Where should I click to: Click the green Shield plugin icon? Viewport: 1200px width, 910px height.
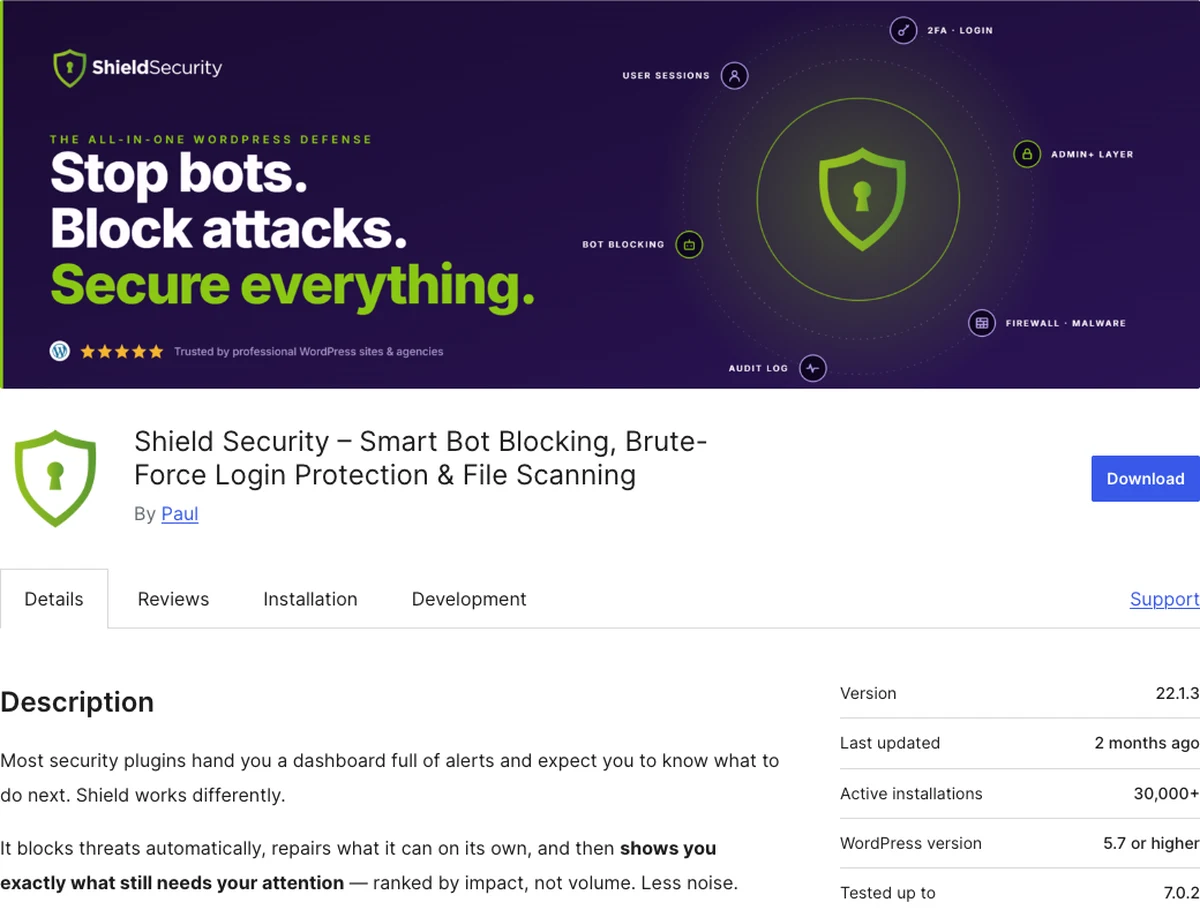click(55, 478)
